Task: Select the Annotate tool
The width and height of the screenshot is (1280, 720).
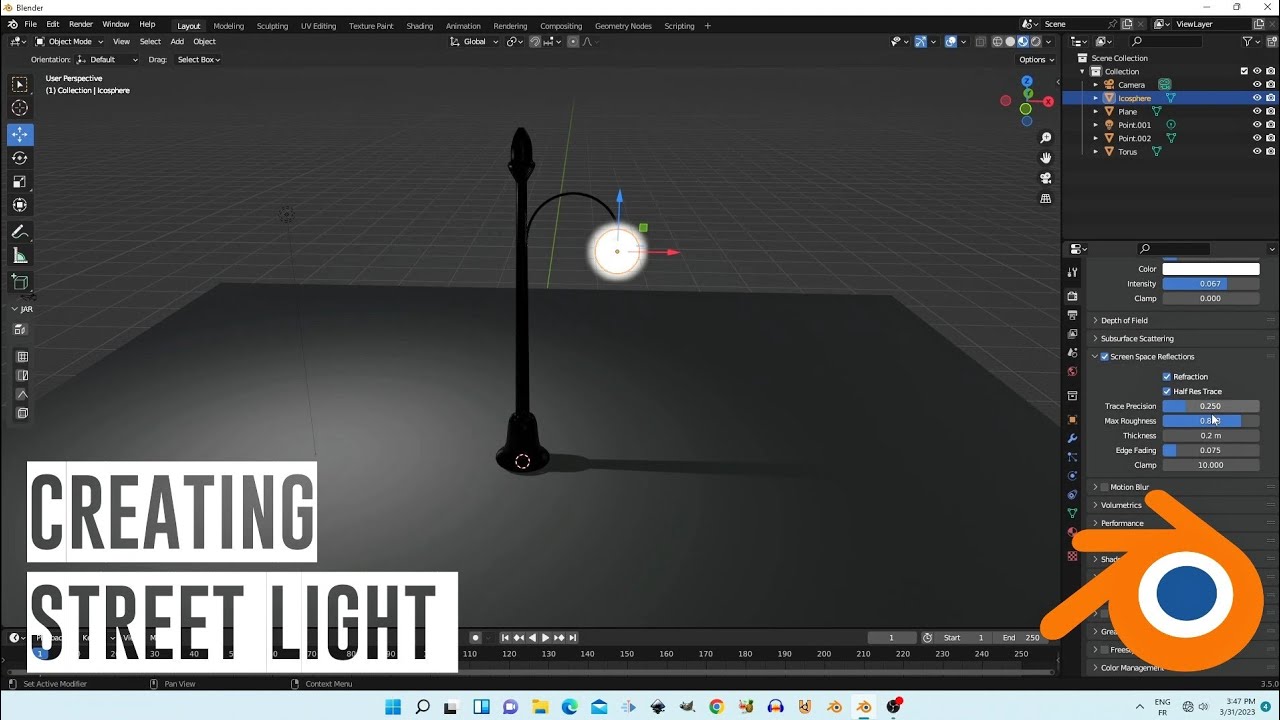Action: (x=20, y=232)
